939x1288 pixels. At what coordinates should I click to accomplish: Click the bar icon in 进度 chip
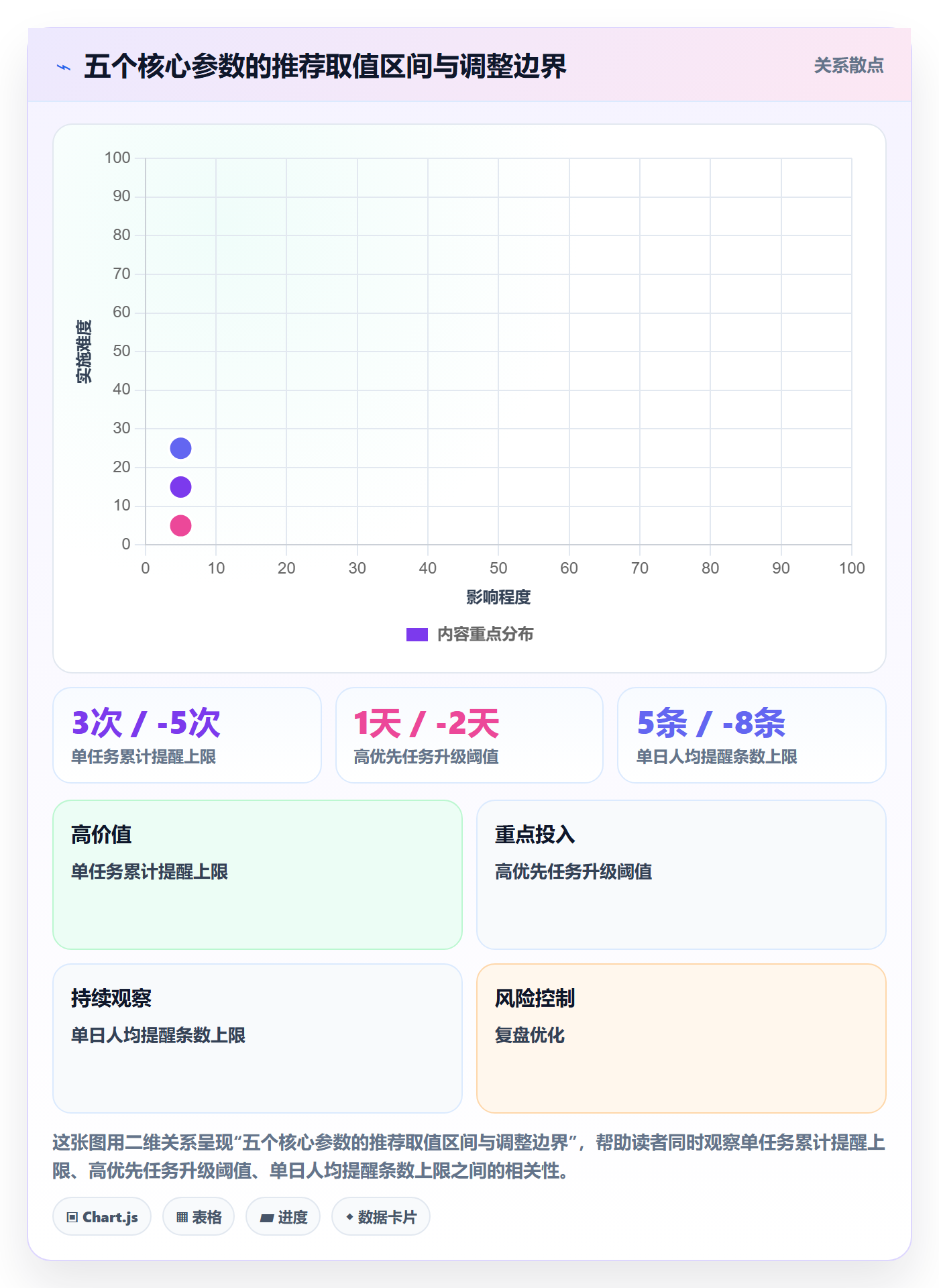coord(266,1218)
